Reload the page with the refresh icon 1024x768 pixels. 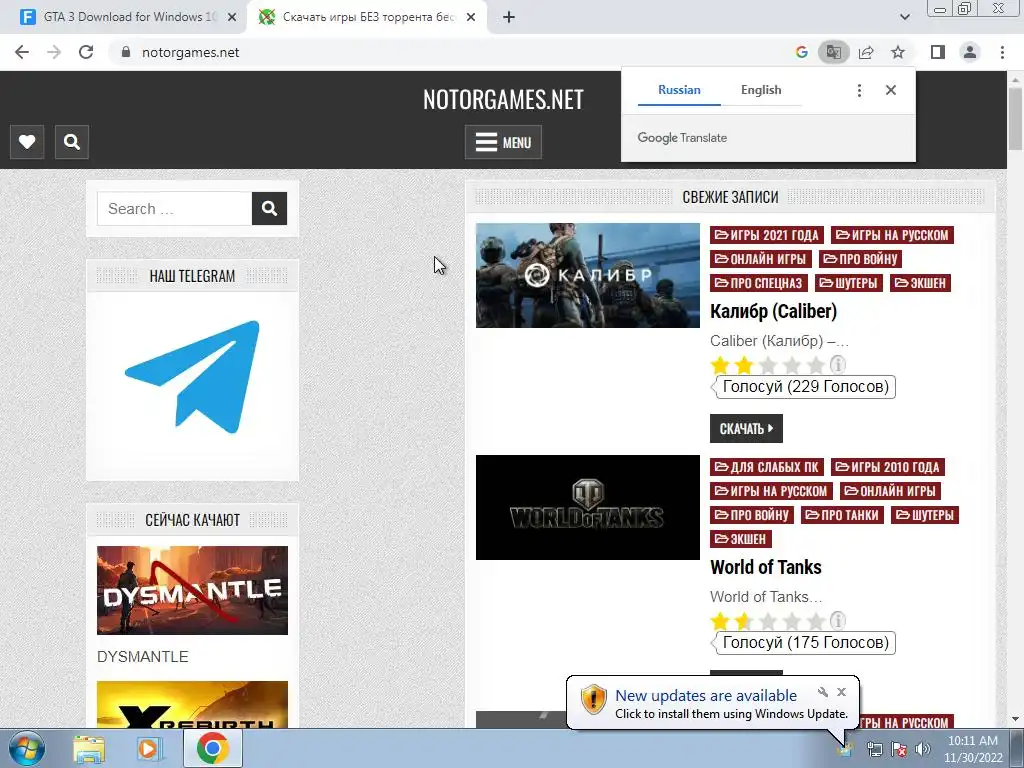point(86,52)
